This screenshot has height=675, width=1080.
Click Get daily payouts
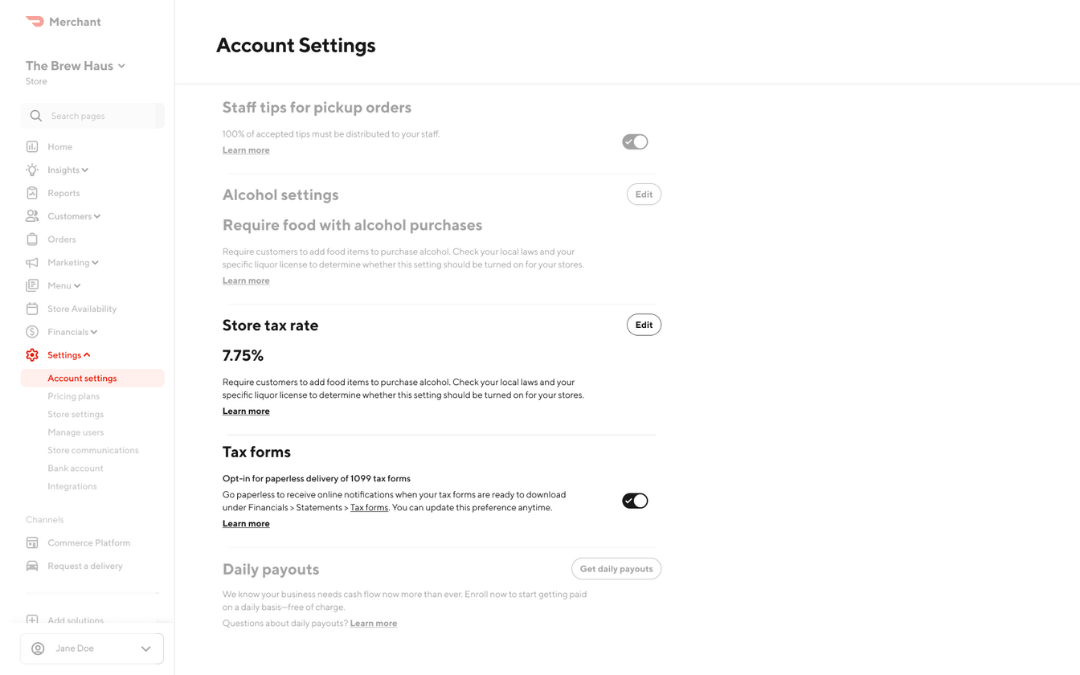[x=616, y=568]
